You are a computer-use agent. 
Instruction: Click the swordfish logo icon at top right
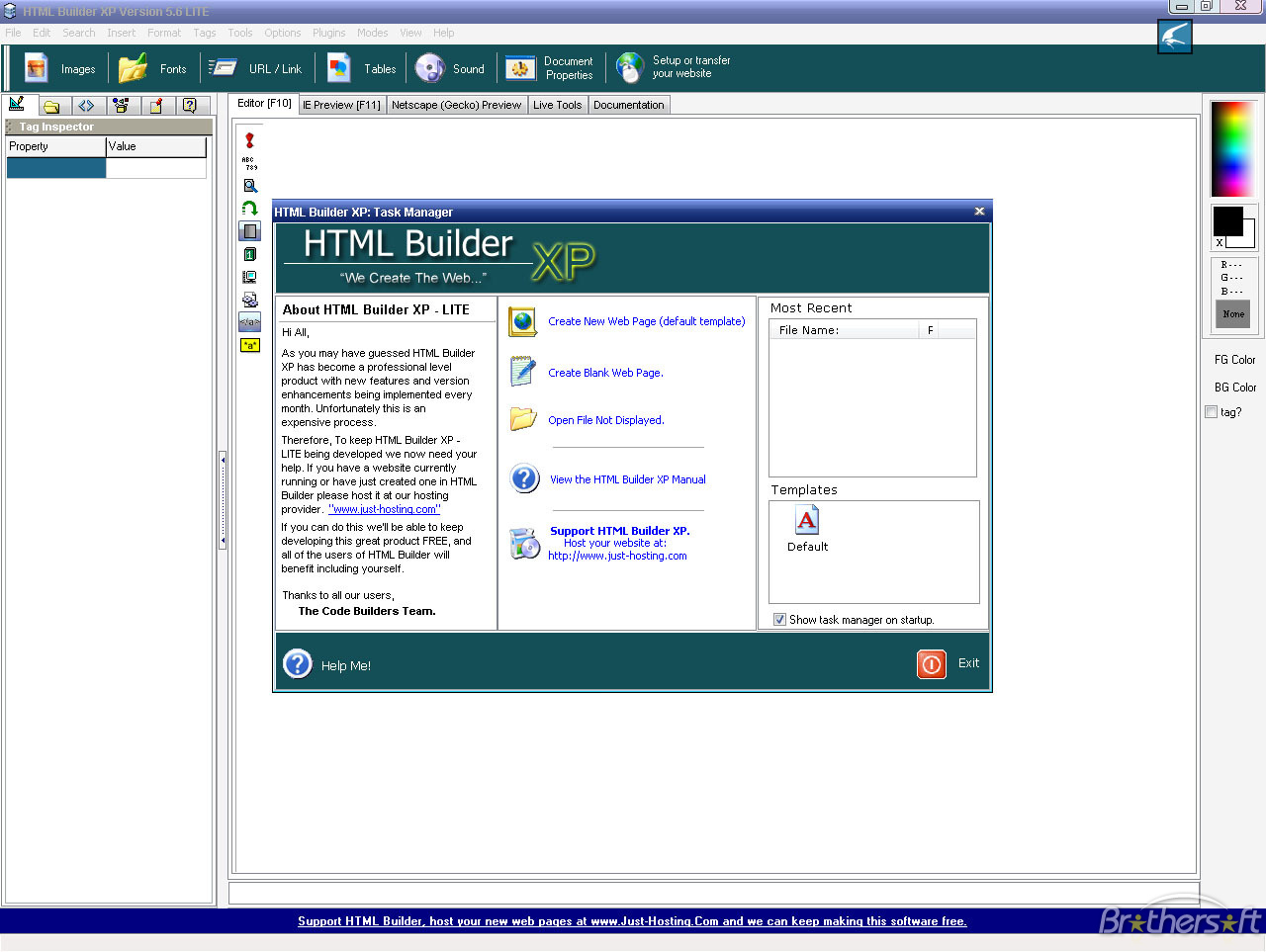point(1175,38)
